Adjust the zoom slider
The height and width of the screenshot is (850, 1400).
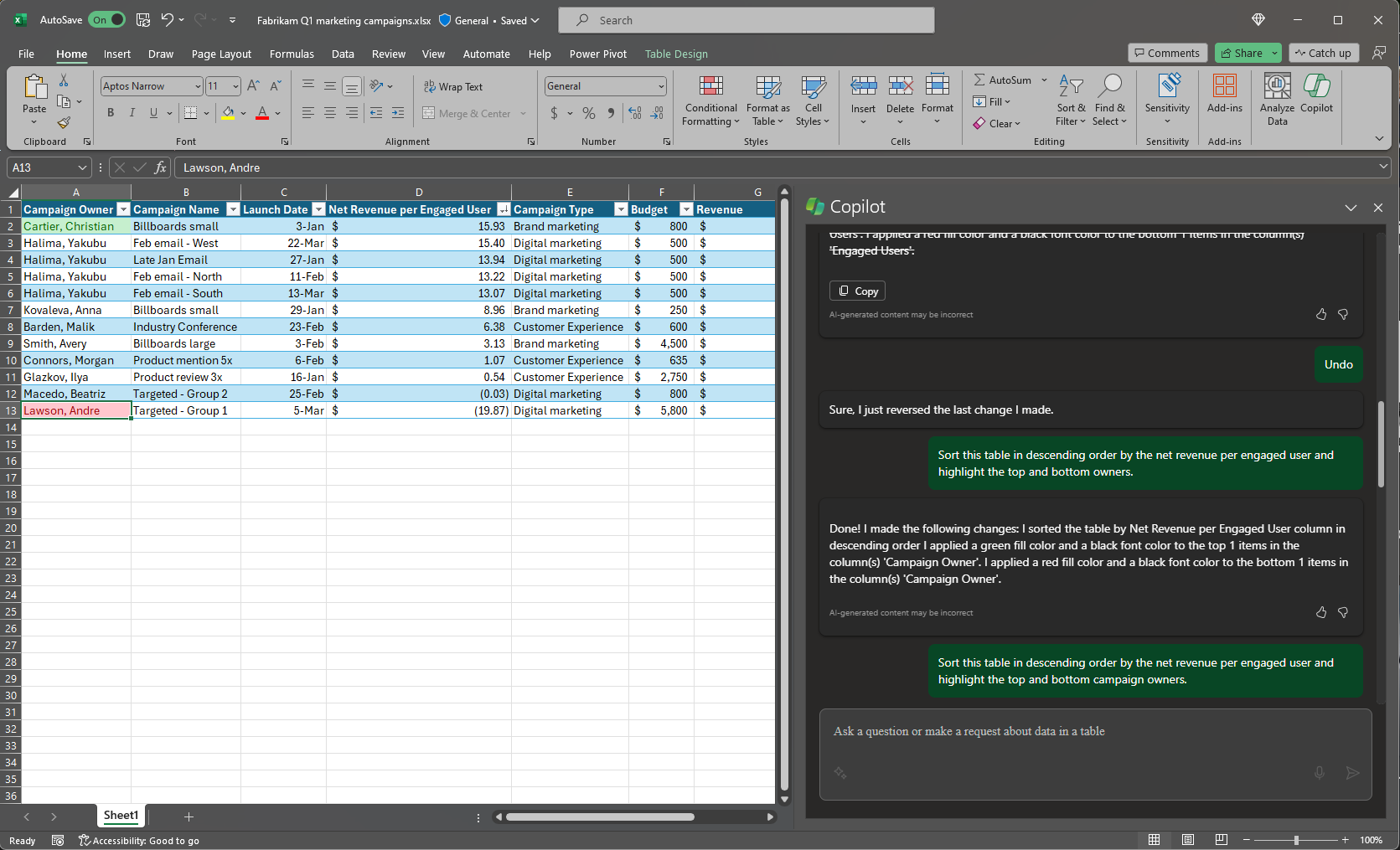[x=1296, y=840]
